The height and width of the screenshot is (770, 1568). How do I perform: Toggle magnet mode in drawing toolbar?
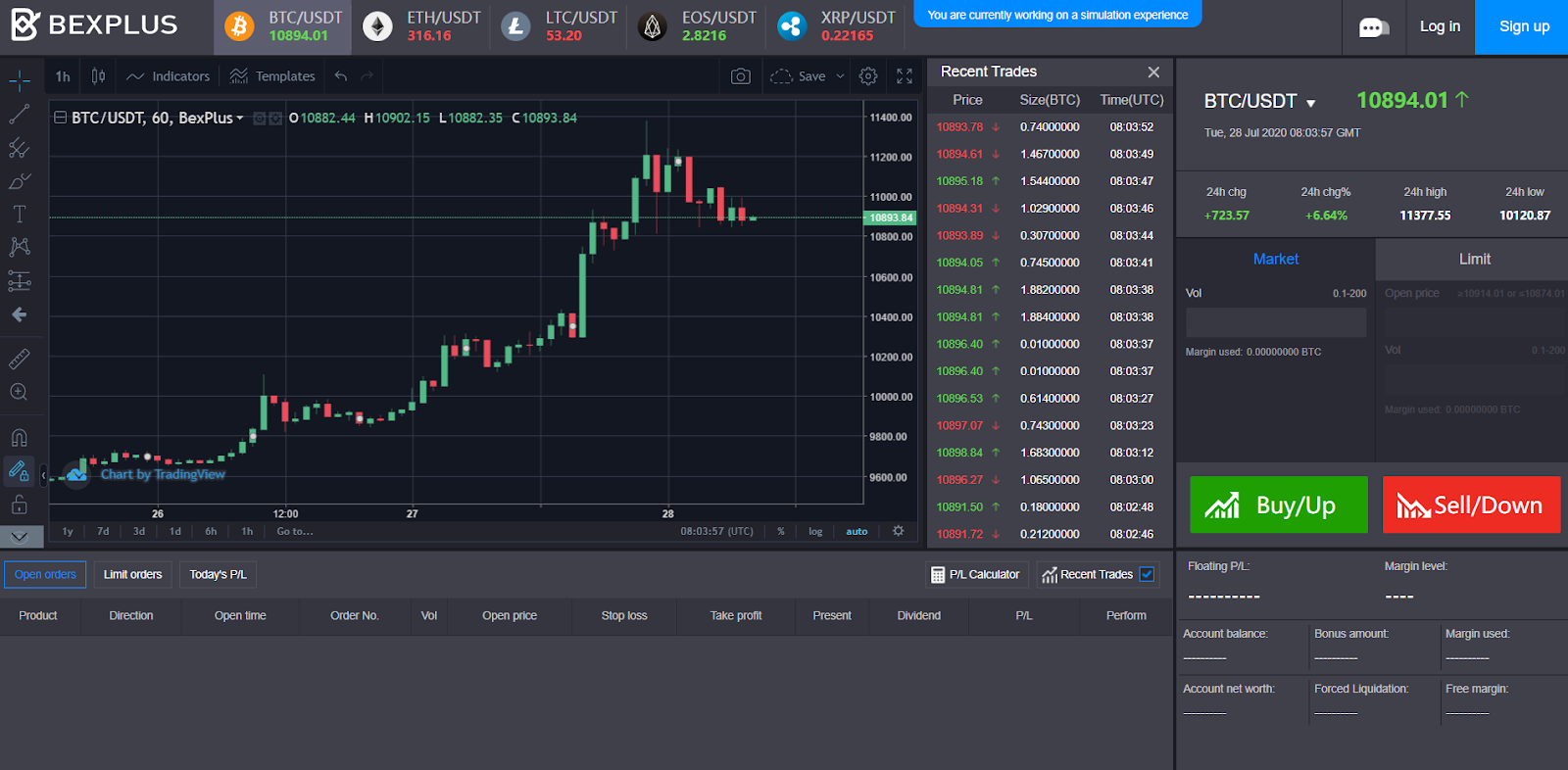(x=20, y=438)
